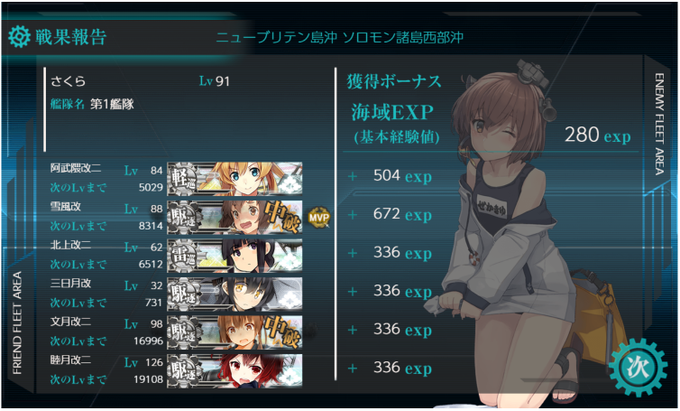This screenshot has width=680, height=411.
Task: Click the 雷巡 ship type gear icon
Action: pos(183,256)
